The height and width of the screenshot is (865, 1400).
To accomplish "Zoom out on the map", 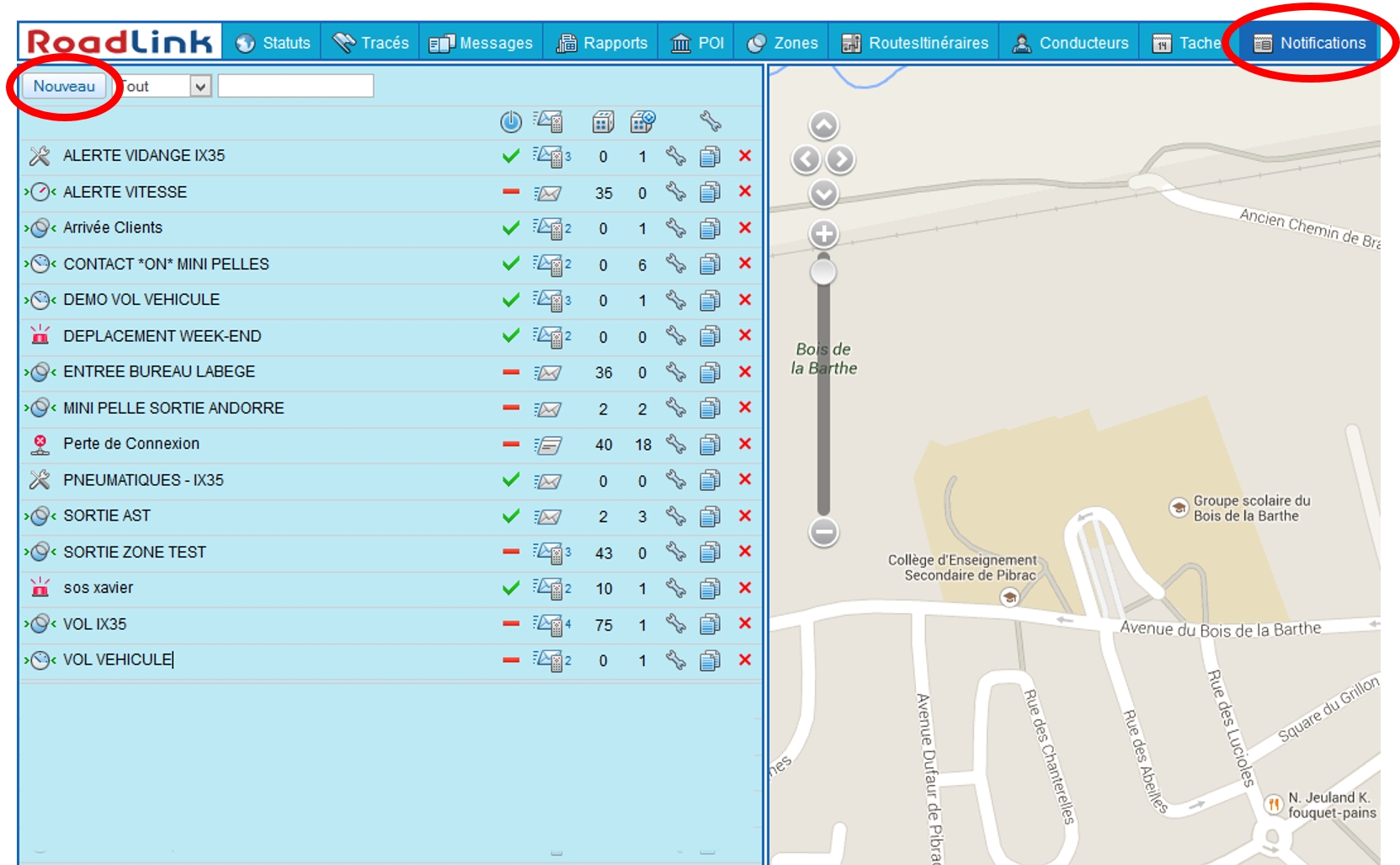I will click(823, 532).
